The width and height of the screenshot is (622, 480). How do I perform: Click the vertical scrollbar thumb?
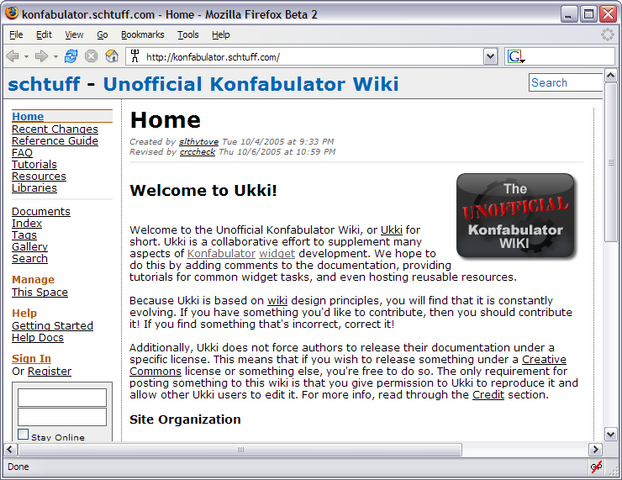point(611,162)
